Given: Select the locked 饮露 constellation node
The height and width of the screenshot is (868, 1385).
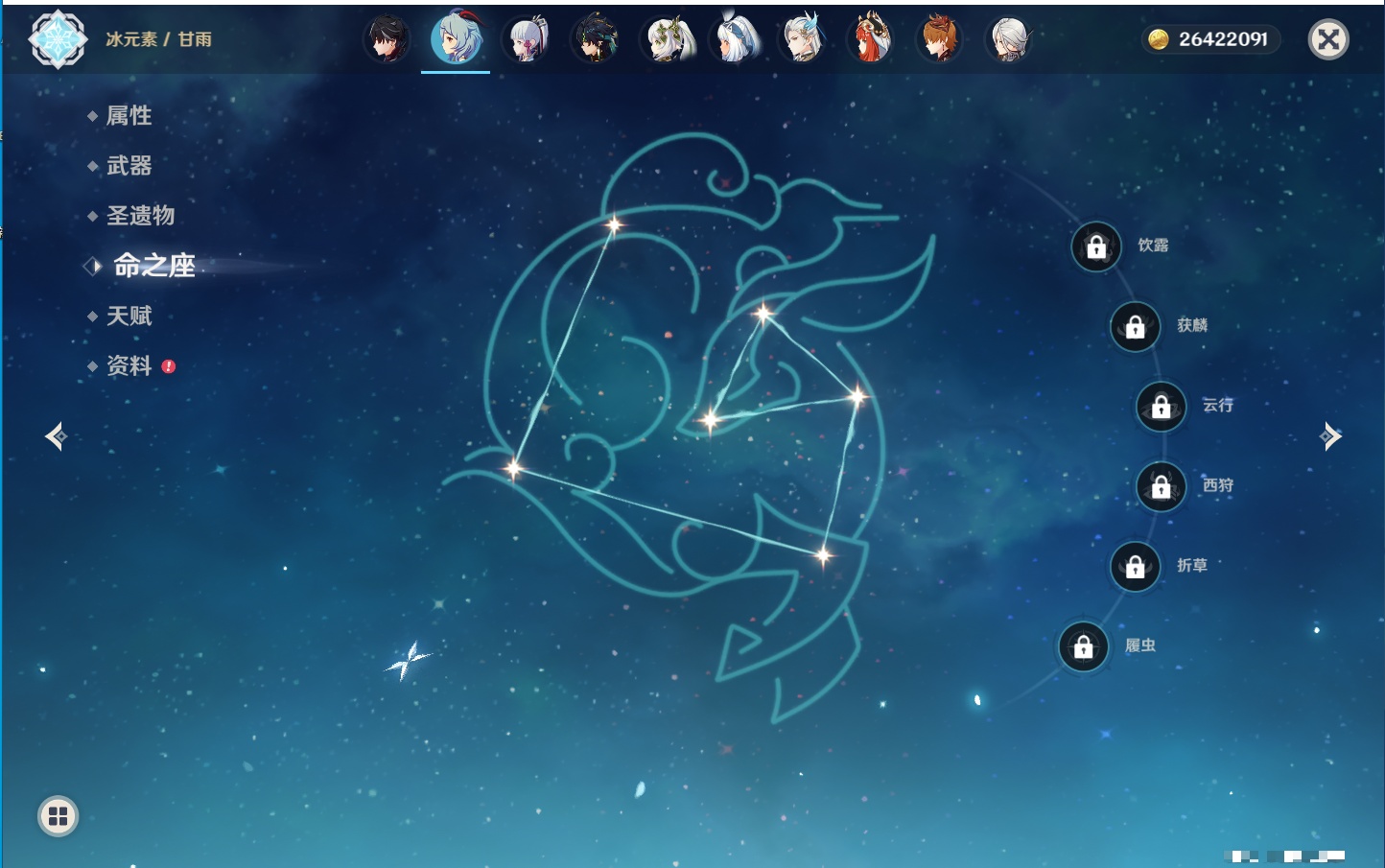Looking at the screenshot, I should [1096, 247].
